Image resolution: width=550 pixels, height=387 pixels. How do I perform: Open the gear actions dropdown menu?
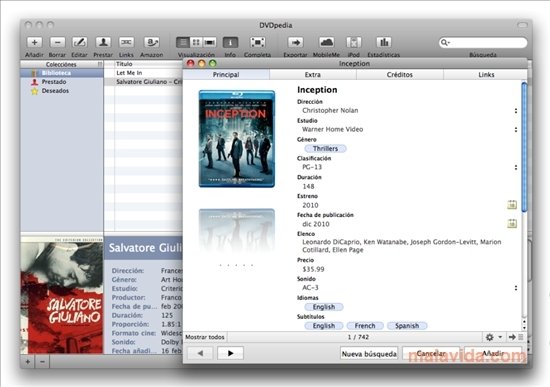(494, 337)
